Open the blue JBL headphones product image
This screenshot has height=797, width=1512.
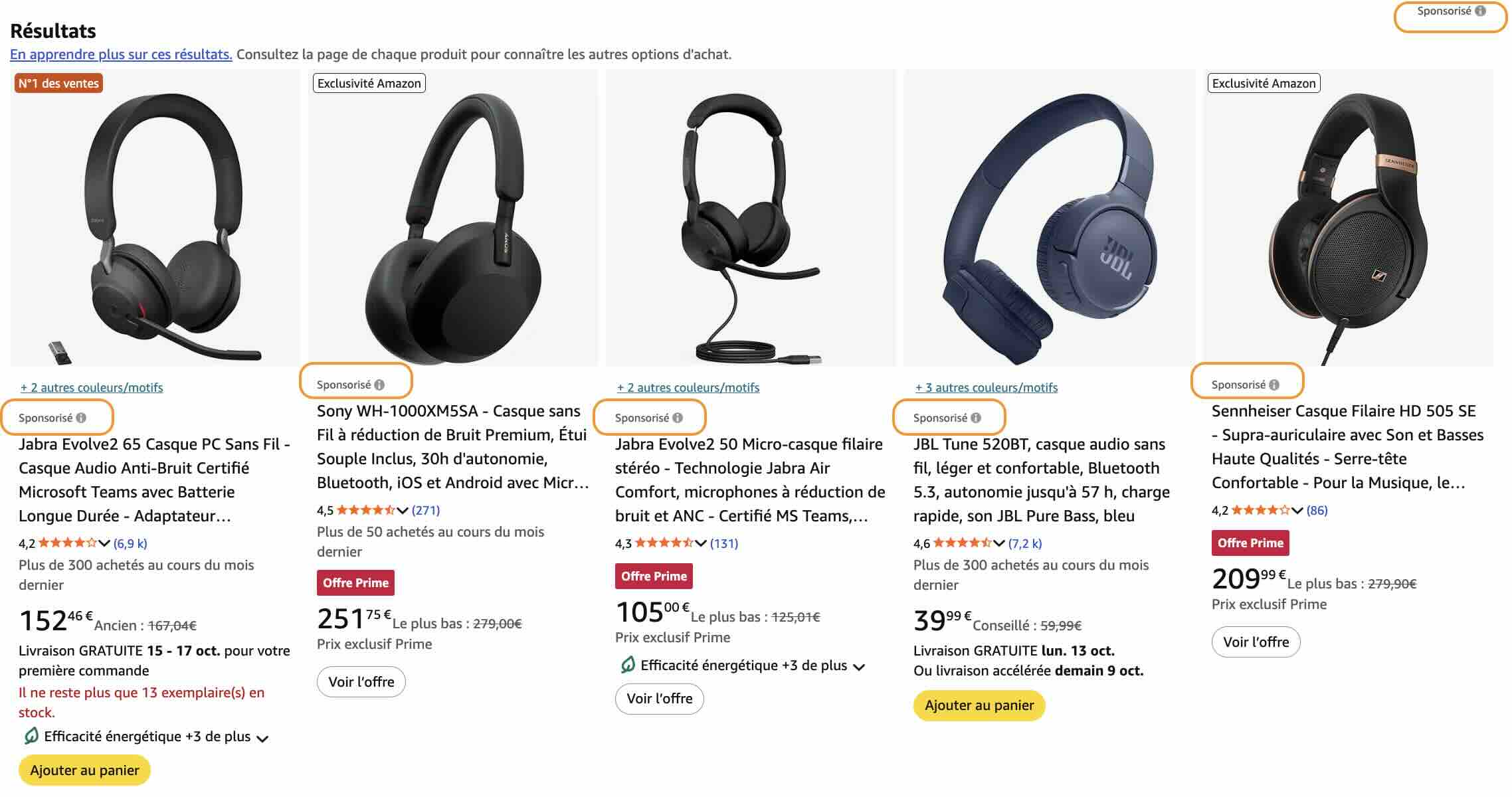pos(1050,219)
